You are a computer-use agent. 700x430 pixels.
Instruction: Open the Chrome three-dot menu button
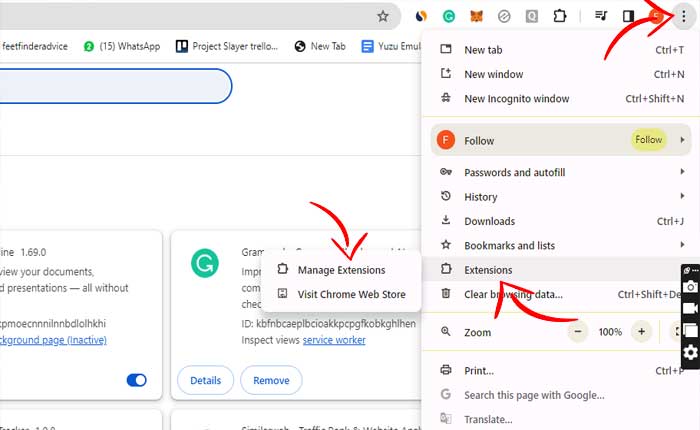coord(683,17)
